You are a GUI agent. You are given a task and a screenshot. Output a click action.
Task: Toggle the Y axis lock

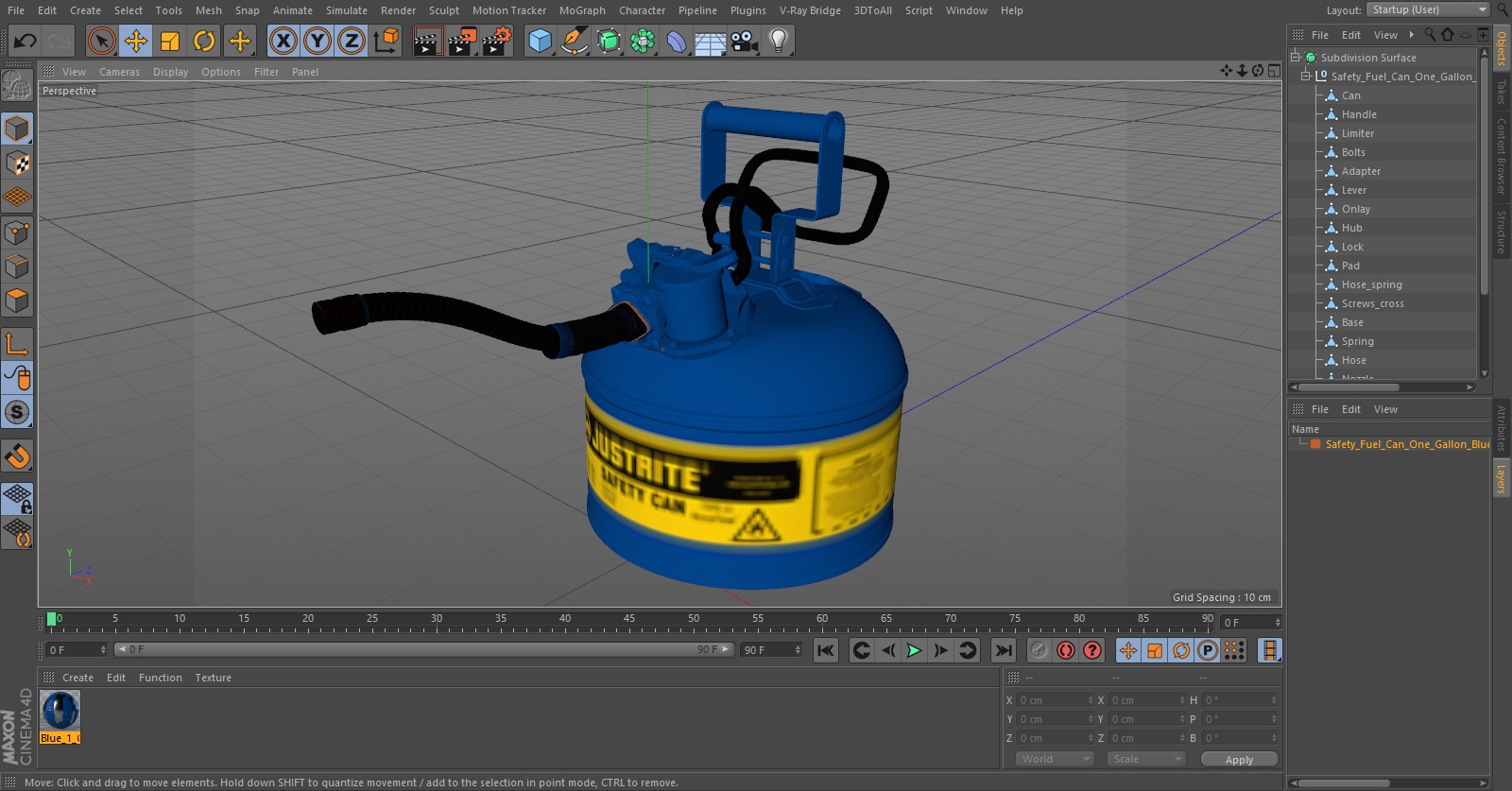(x=318, y=41)
